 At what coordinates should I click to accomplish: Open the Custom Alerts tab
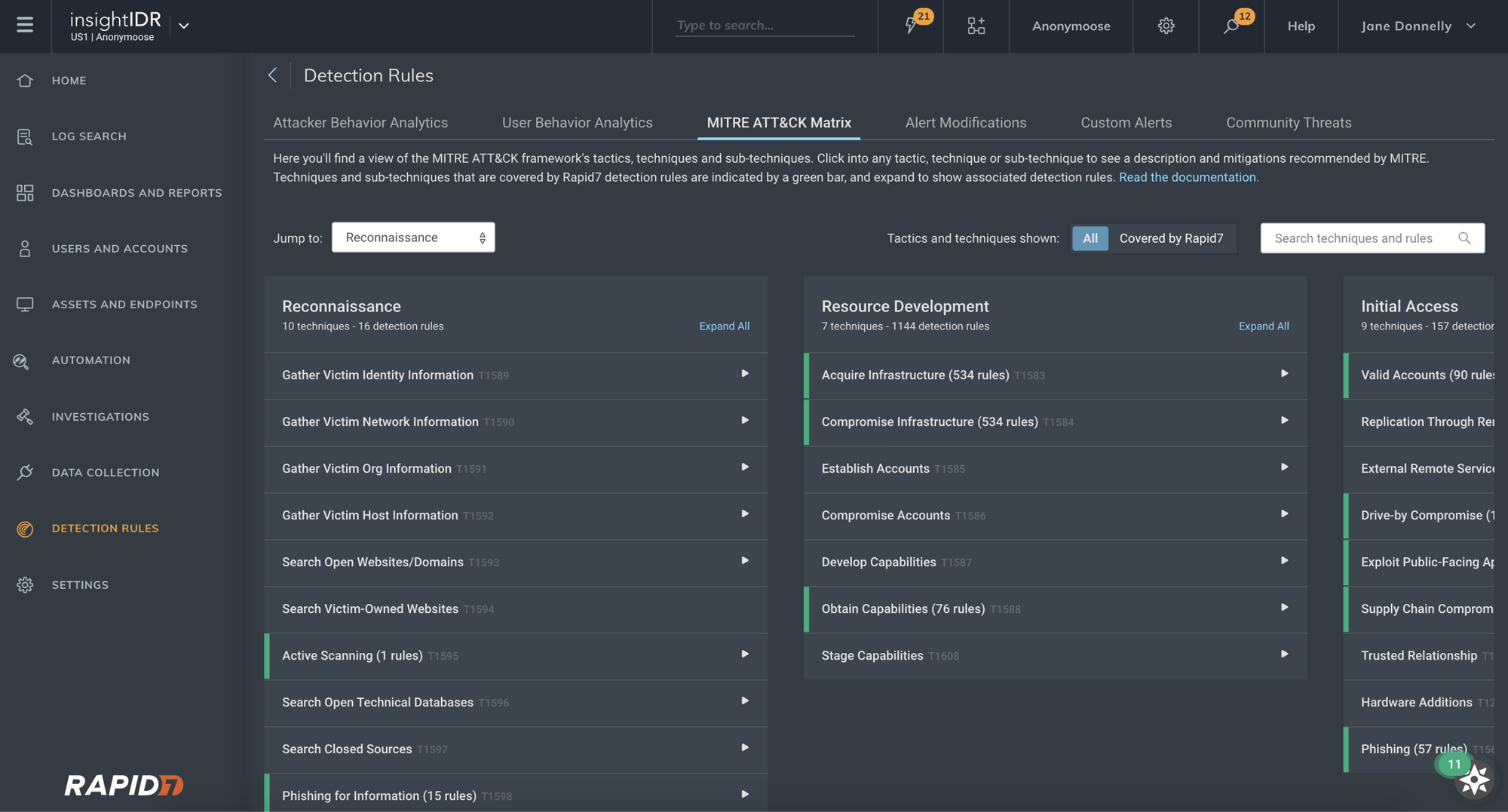coord(1126,123)
